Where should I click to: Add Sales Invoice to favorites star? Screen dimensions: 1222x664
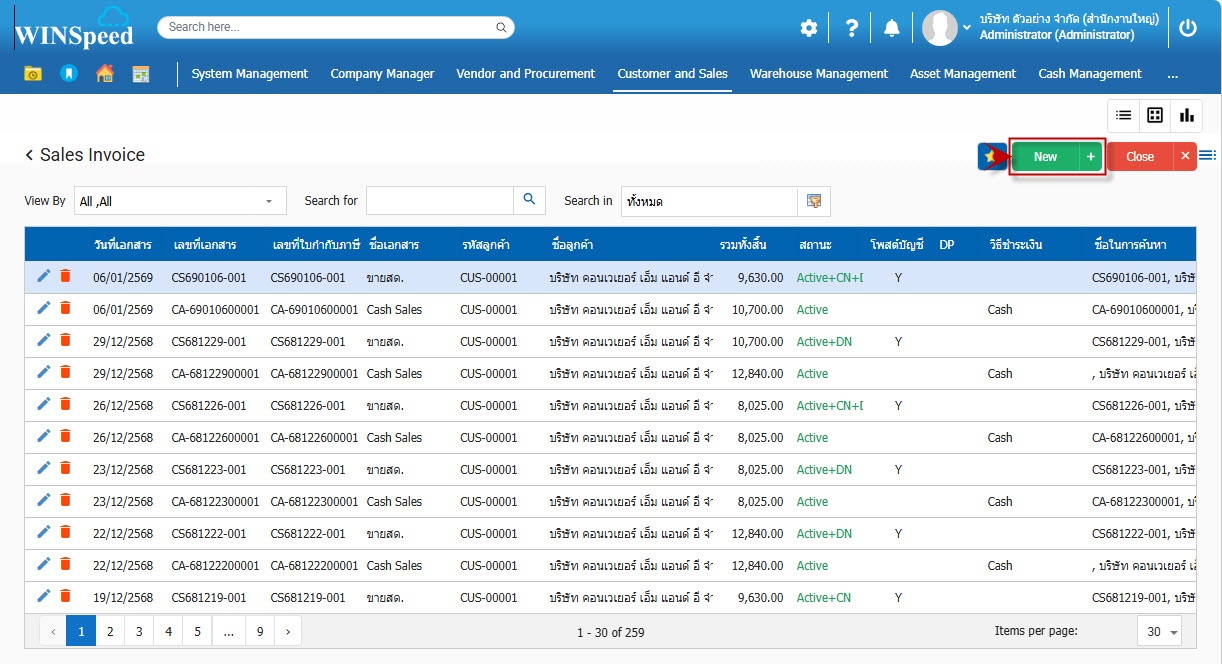(x=990, y=157)
